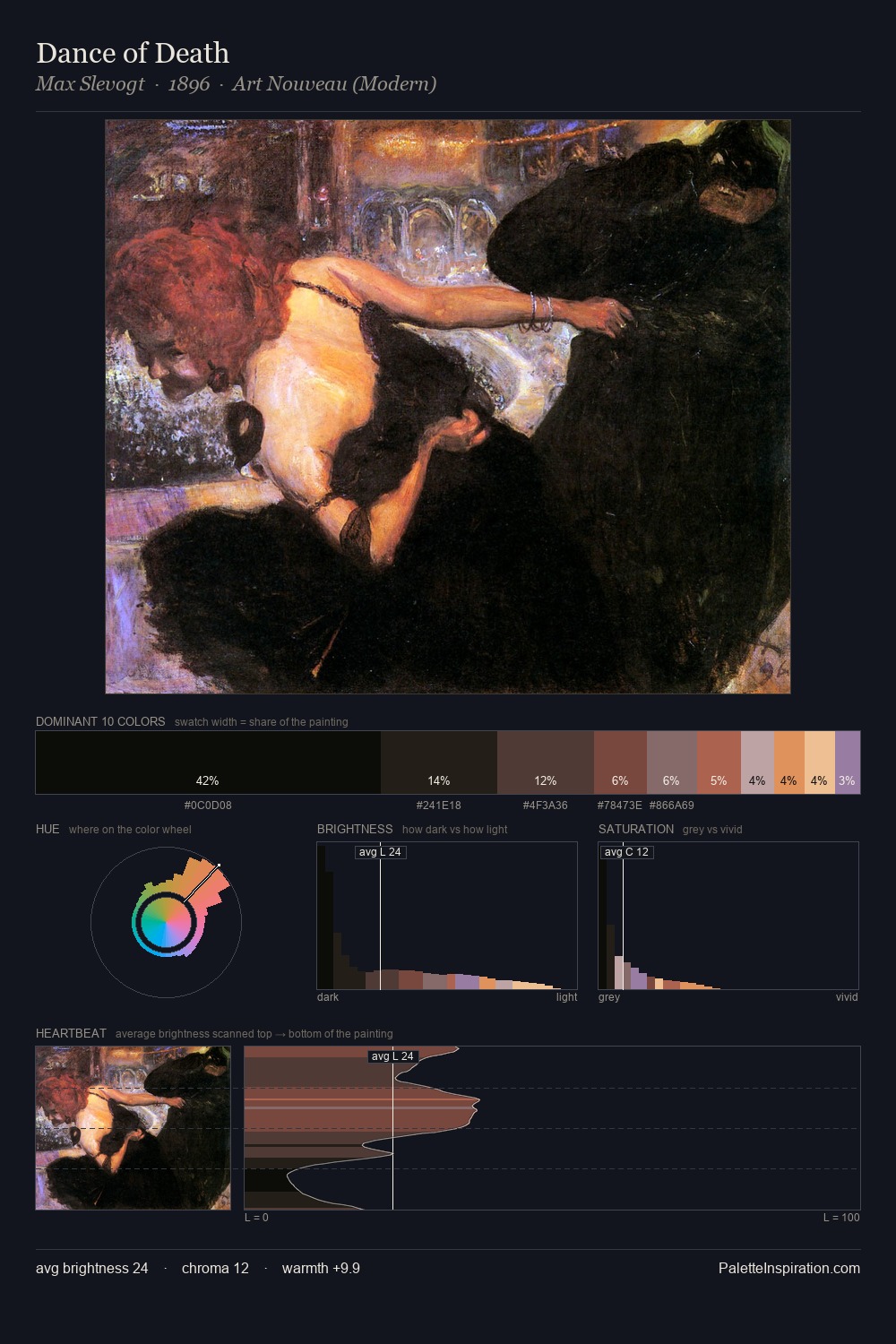
Task: Click the year '1896' in subtitle
Action: [x=189, y=84]
